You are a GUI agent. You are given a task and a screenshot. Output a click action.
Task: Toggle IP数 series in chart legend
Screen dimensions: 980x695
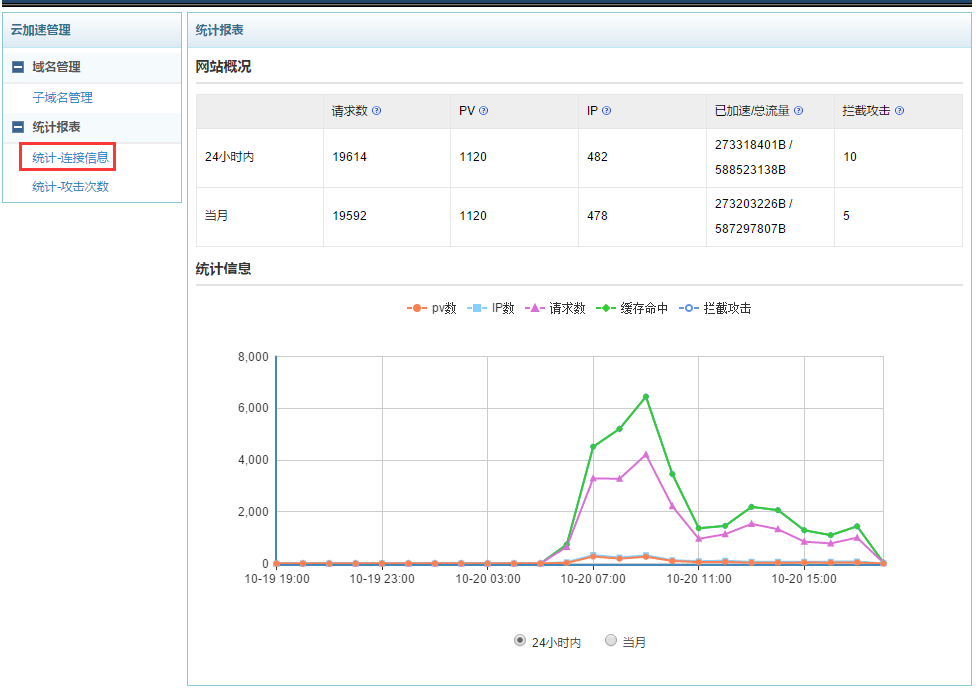click(492, 308)
